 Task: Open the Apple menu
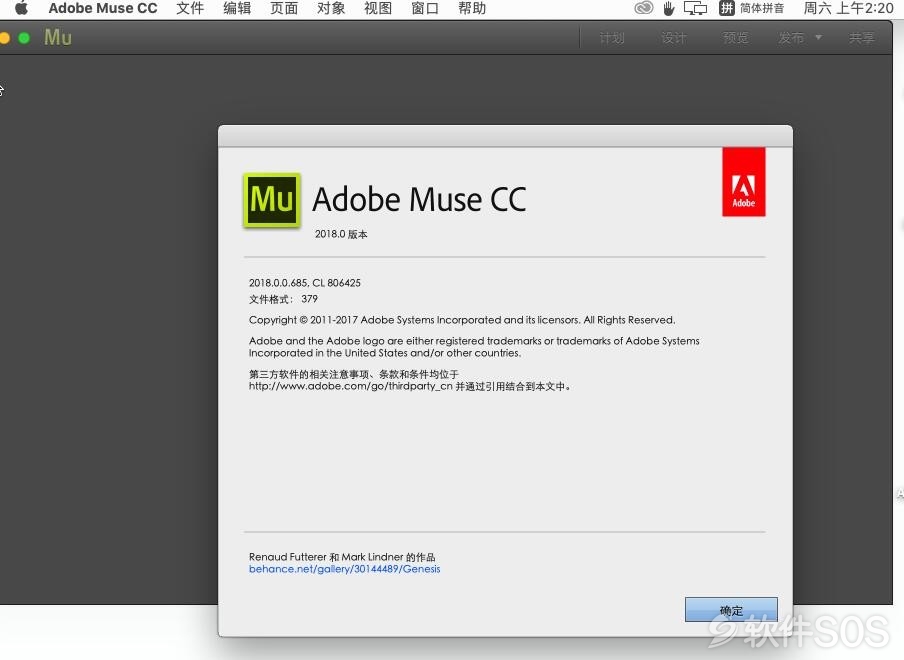click(x=21, y=8)
